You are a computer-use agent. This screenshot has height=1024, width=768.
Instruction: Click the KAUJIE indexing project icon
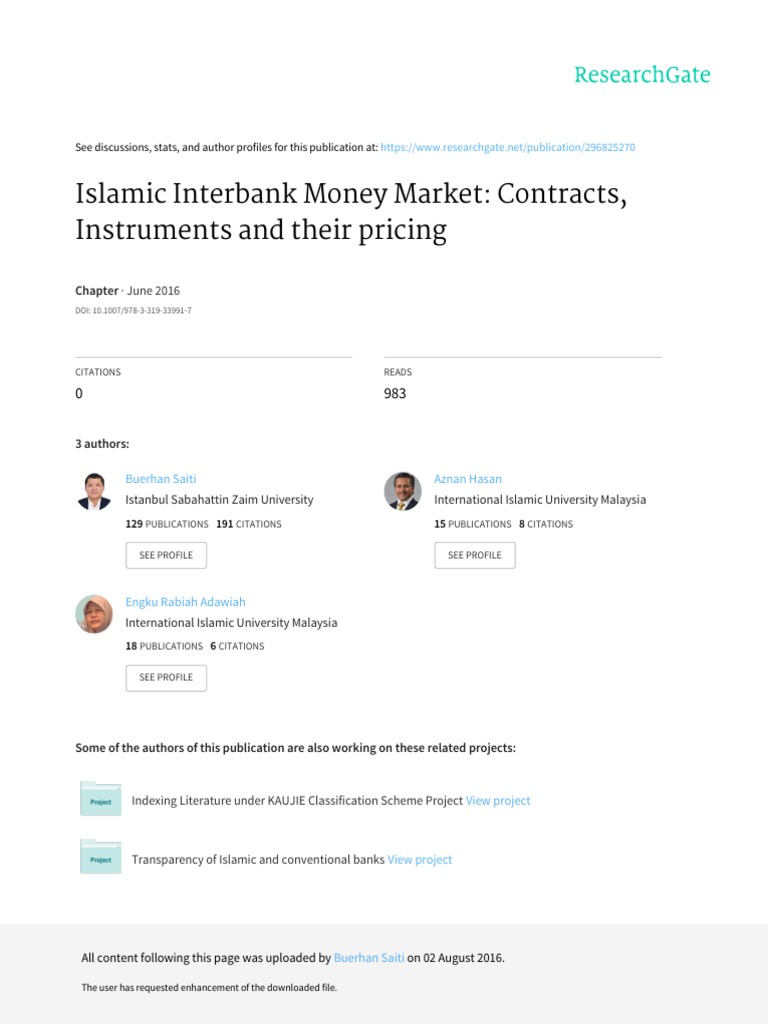pyautogui.click(x=100, y=800)
